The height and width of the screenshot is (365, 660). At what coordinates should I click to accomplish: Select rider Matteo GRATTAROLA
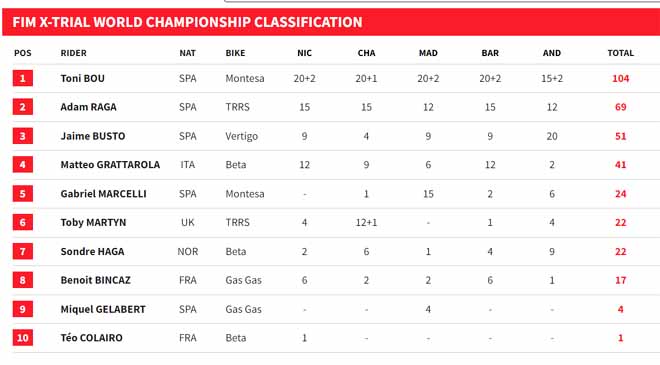coord(110,165)
